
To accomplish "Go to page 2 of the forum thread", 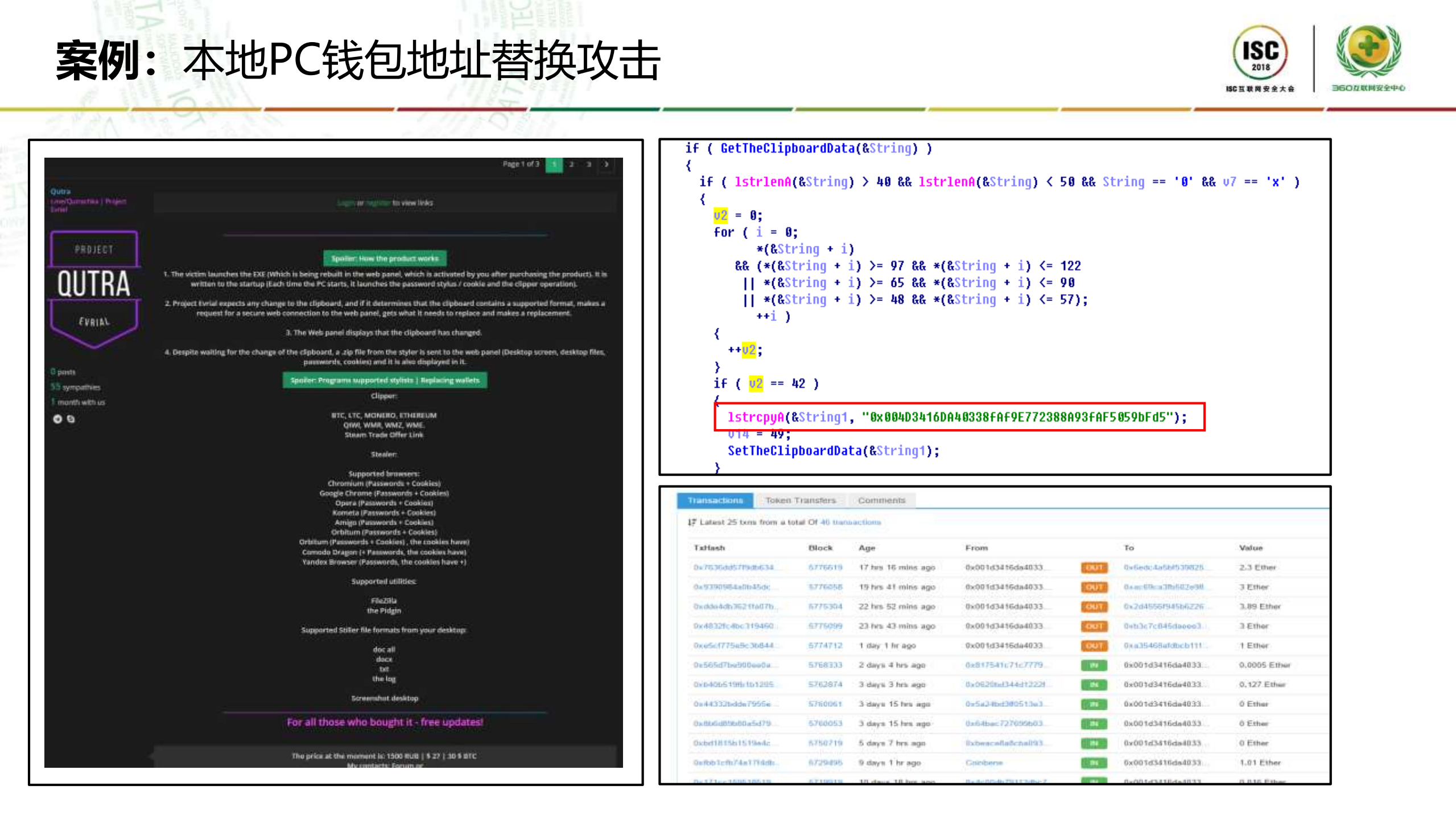I will click(571, 164).
